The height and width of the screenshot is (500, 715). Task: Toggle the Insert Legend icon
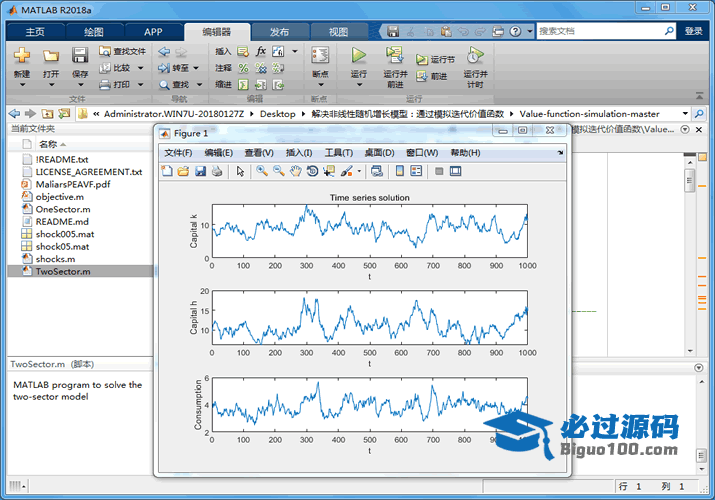(416, 171)
